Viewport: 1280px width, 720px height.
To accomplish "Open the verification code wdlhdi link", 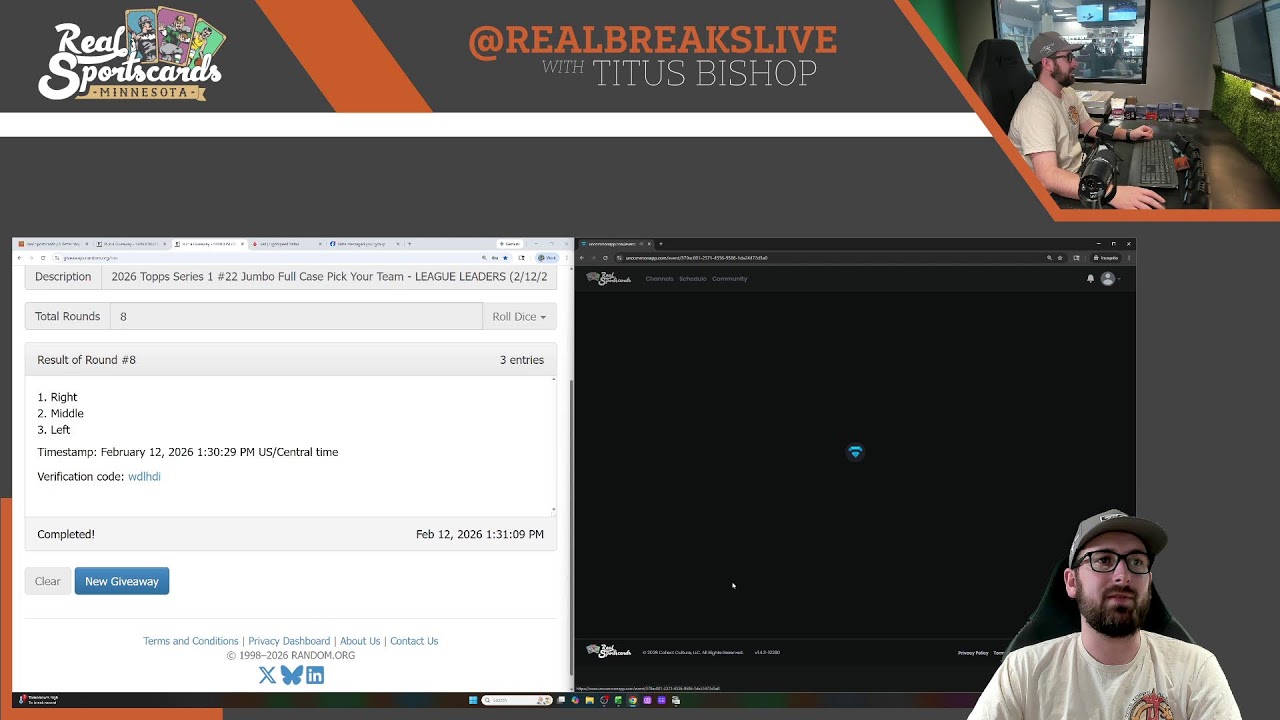I will click(x=144, y=477).
